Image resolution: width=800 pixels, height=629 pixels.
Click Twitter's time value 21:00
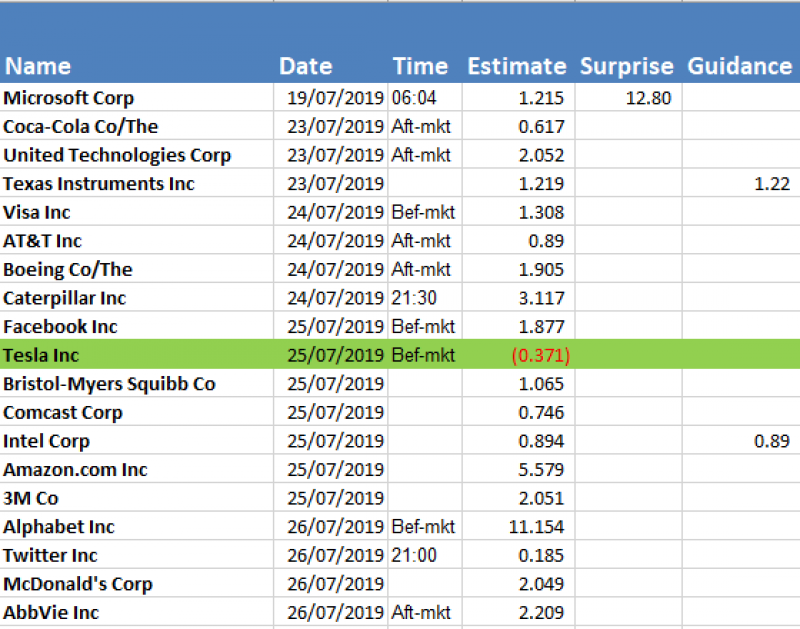click(x=414, y=555)
